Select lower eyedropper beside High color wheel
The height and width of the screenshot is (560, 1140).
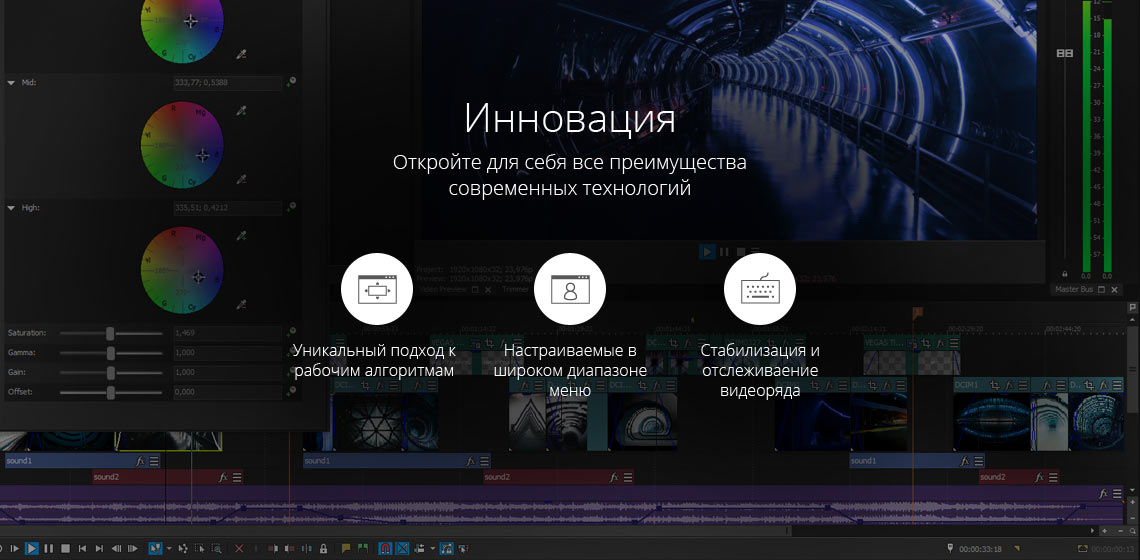click(241, 304)
